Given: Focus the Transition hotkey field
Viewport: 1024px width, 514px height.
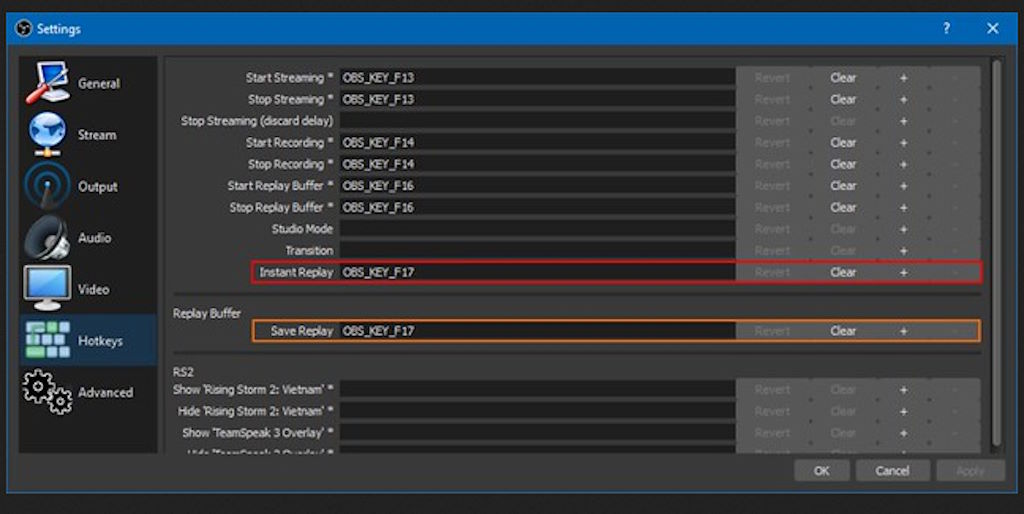Looking at the screenshot, I should tap(537, 251).
